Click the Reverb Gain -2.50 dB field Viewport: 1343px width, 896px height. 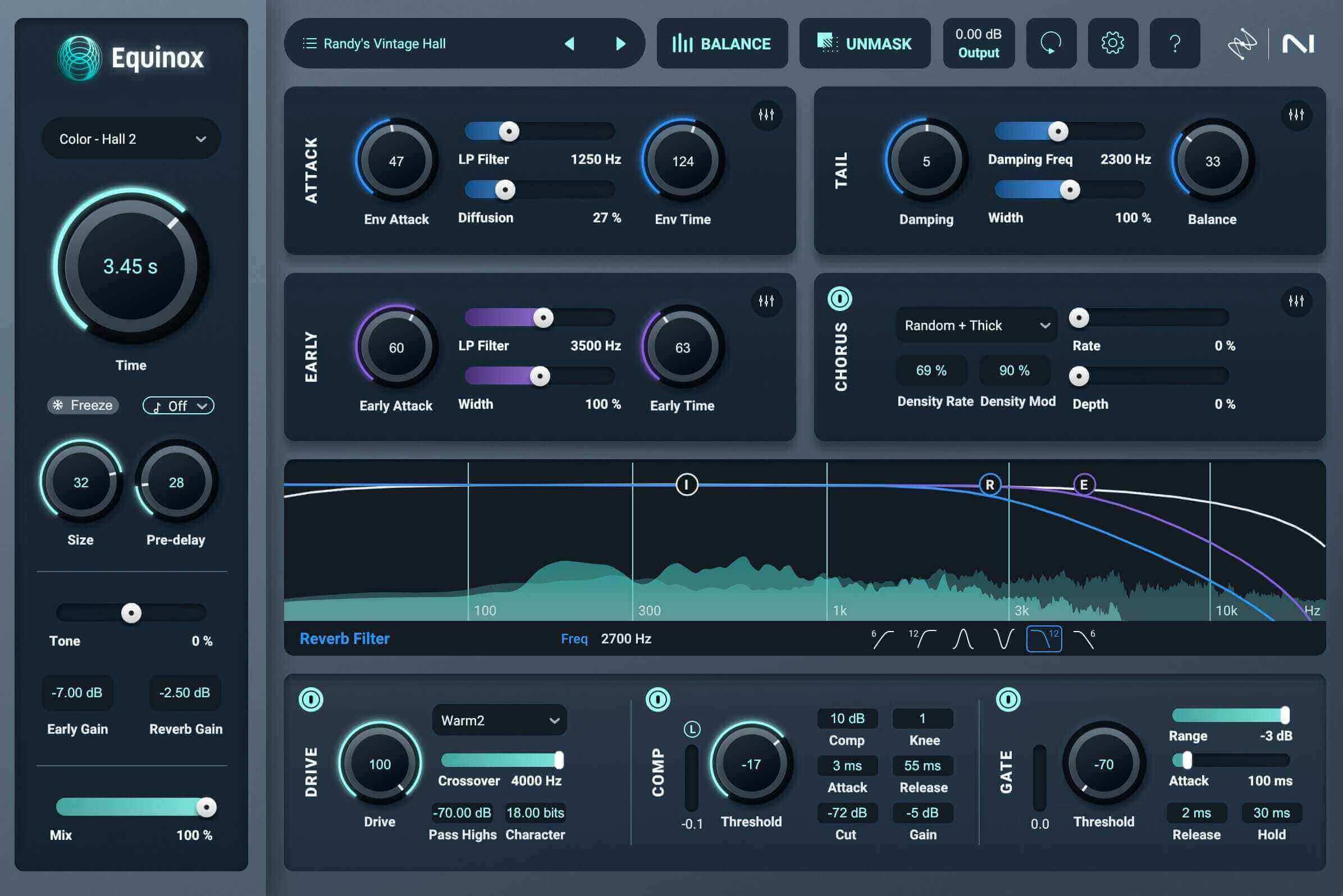tap(185, 693)
